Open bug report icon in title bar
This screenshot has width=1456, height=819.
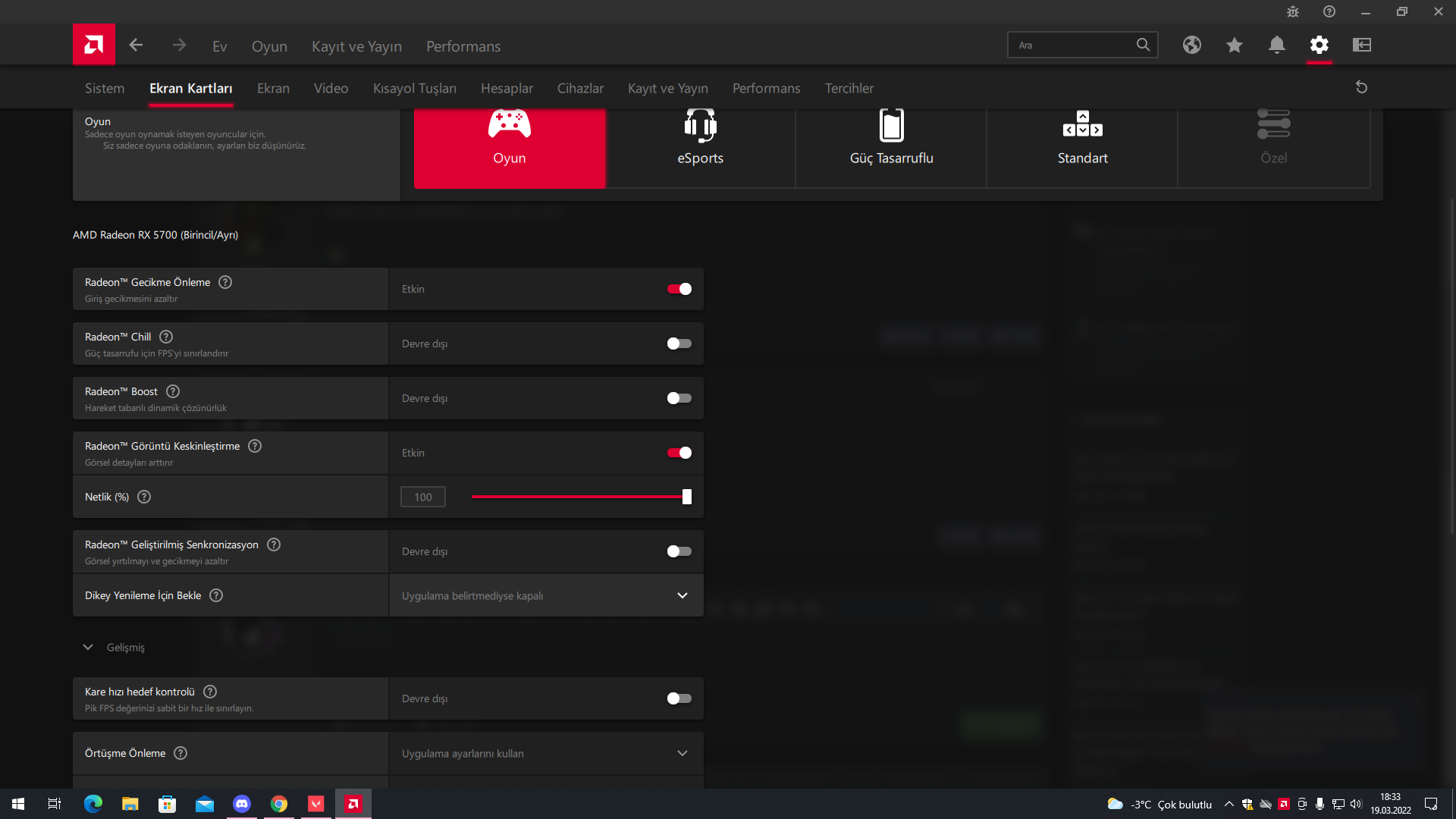1292,11
